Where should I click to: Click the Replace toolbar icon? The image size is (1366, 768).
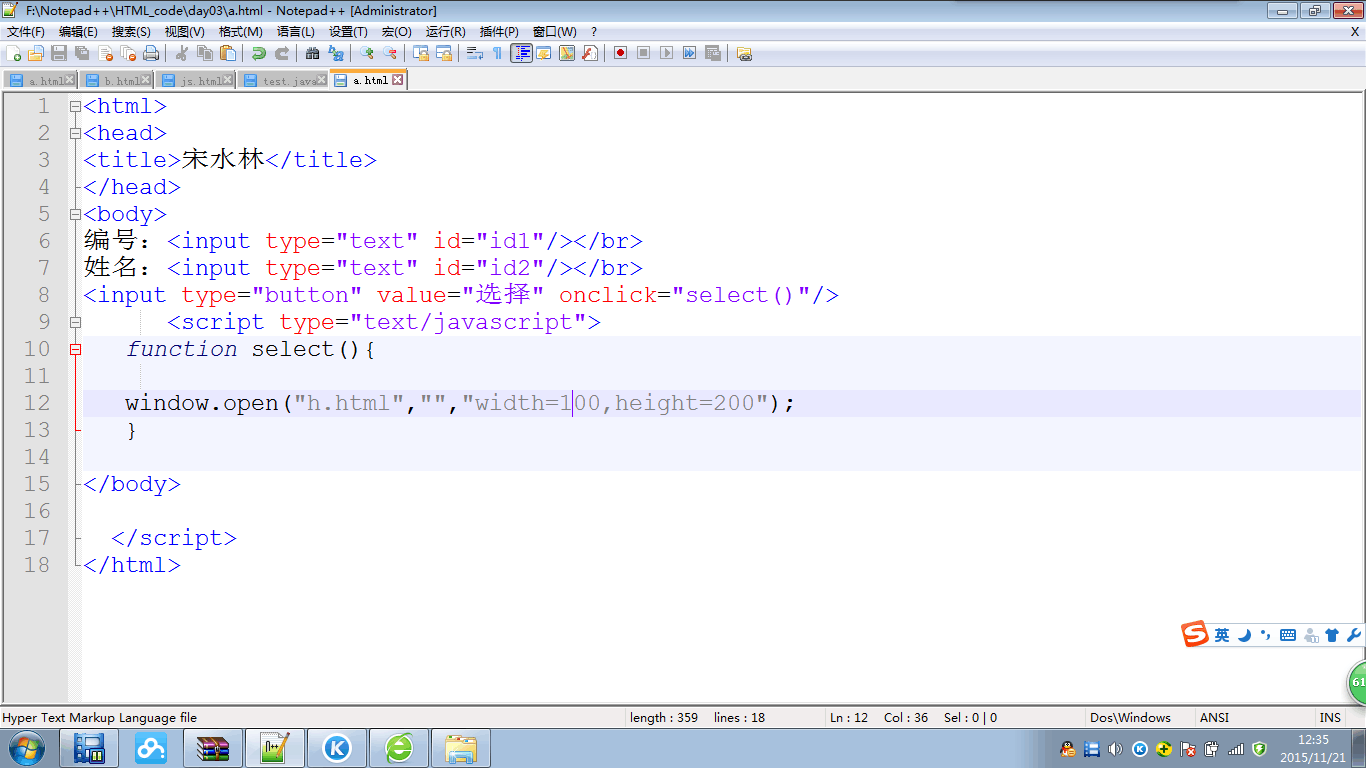pos(336,53)
